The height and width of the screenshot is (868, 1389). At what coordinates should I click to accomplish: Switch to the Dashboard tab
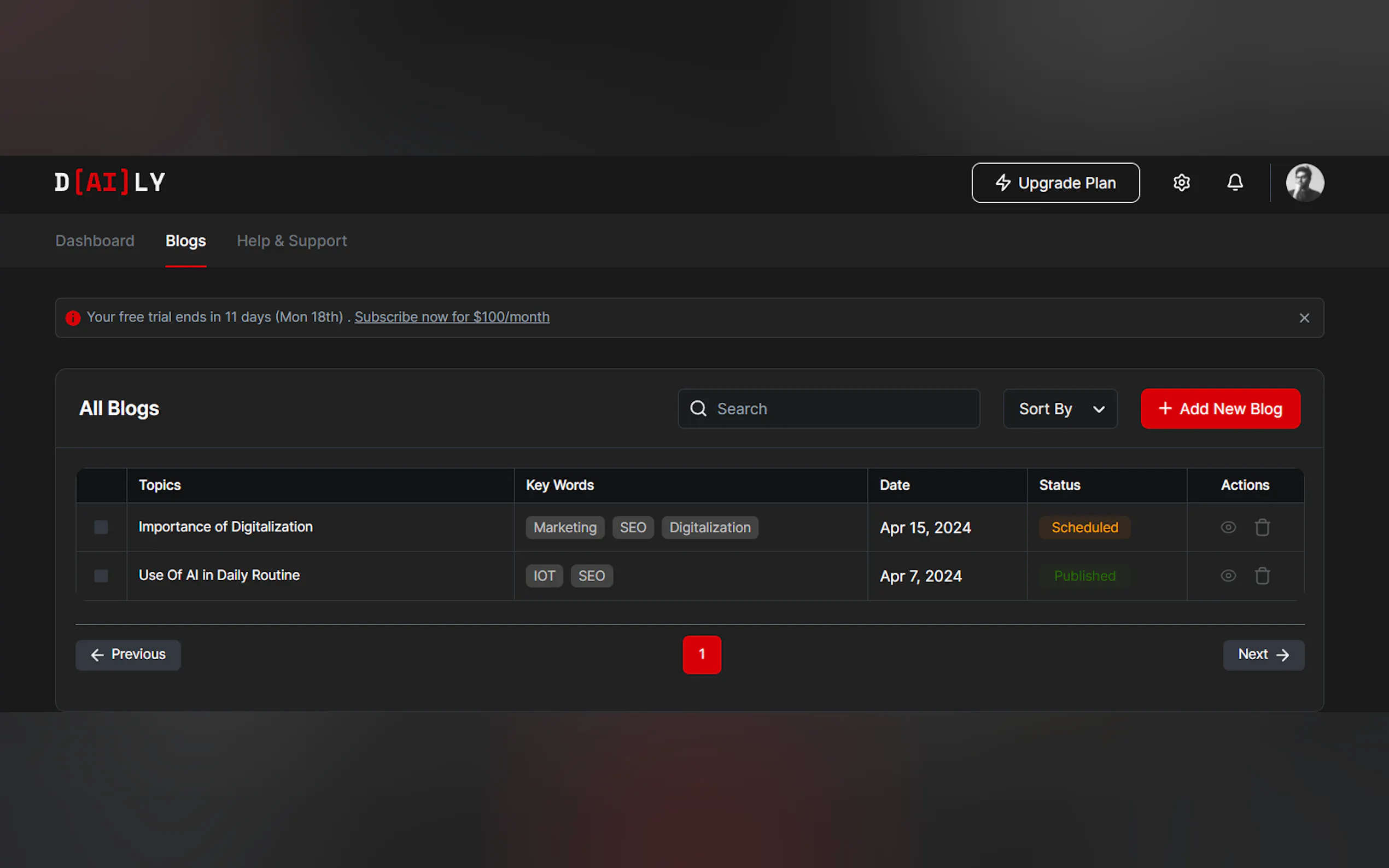click(95, 241)
